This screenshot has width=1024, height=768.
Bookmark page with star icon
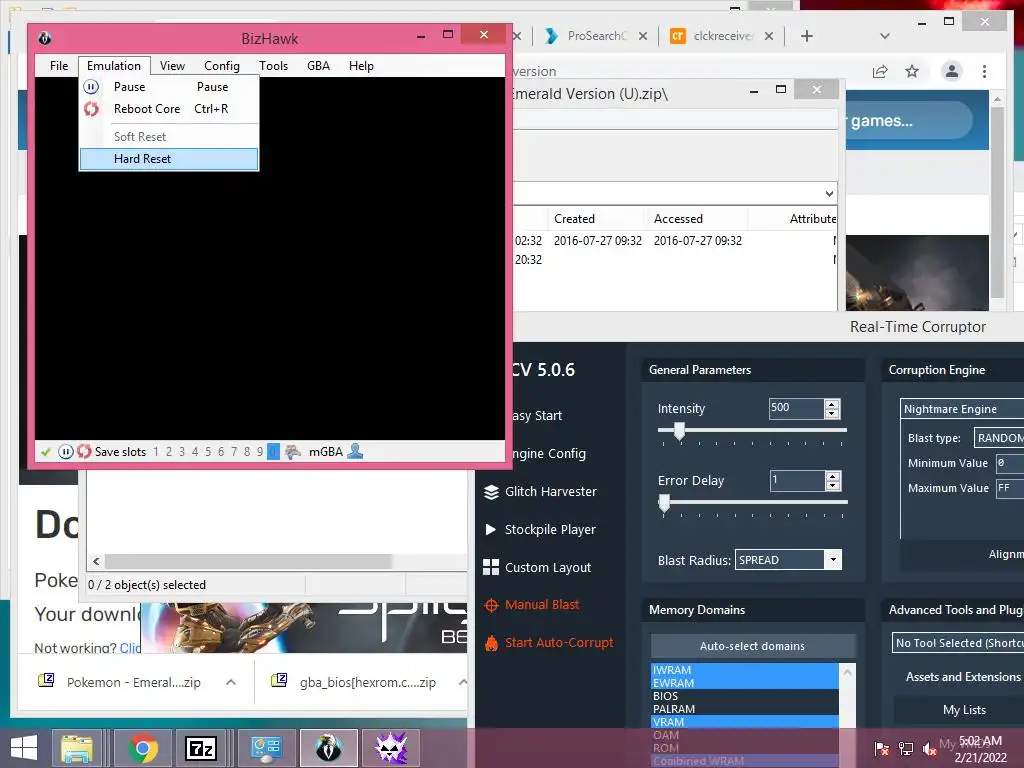(912, 71)
